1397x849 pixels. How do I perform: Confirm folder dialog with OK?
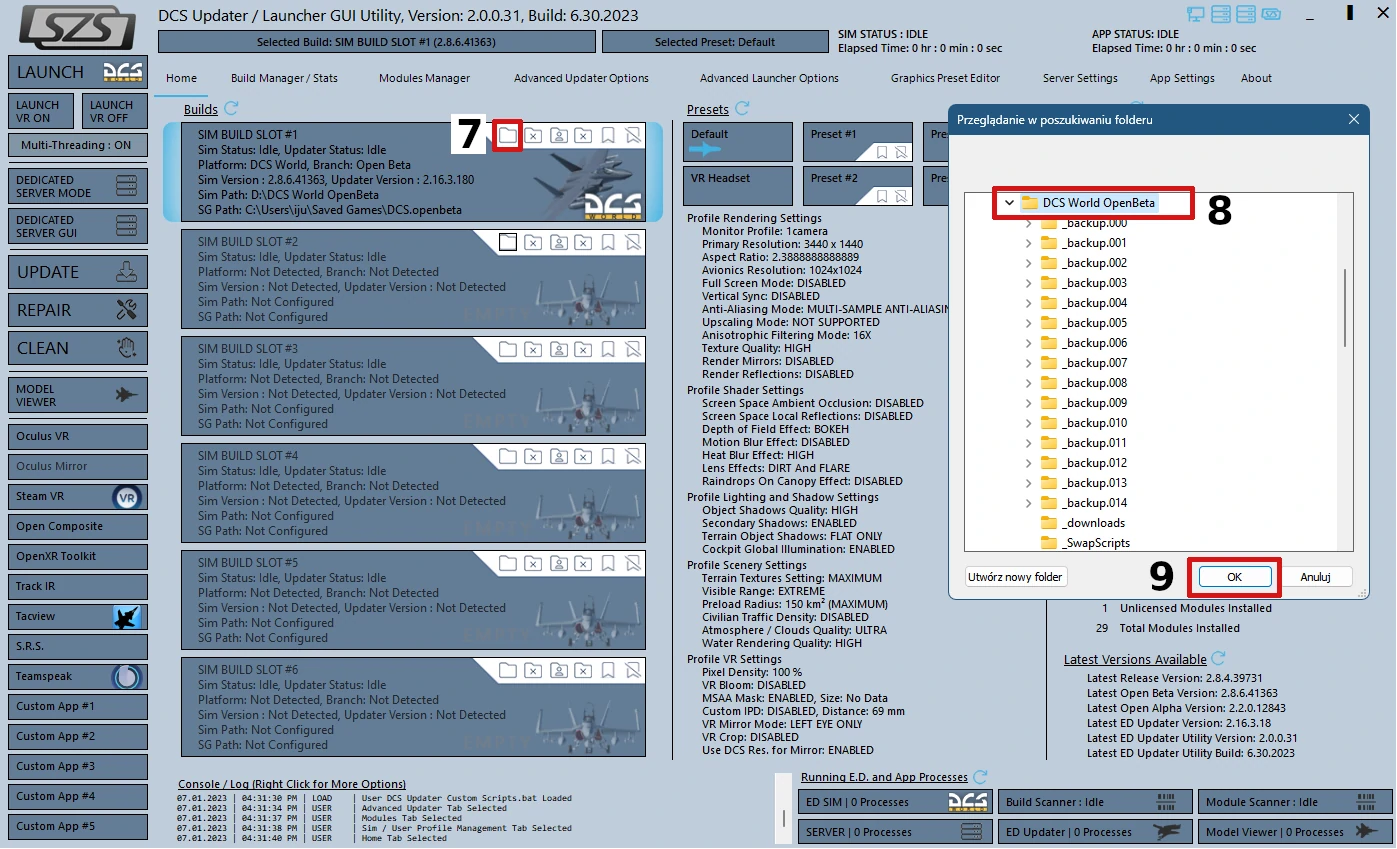(x=1234, y=577)
